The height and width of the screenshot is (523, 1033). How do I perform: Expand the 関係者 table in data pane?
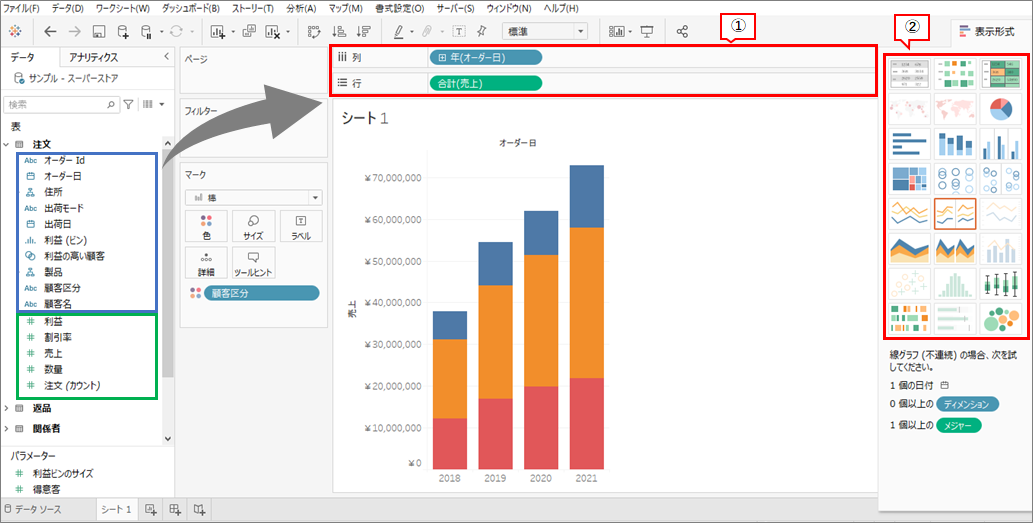tap(8, 428)
